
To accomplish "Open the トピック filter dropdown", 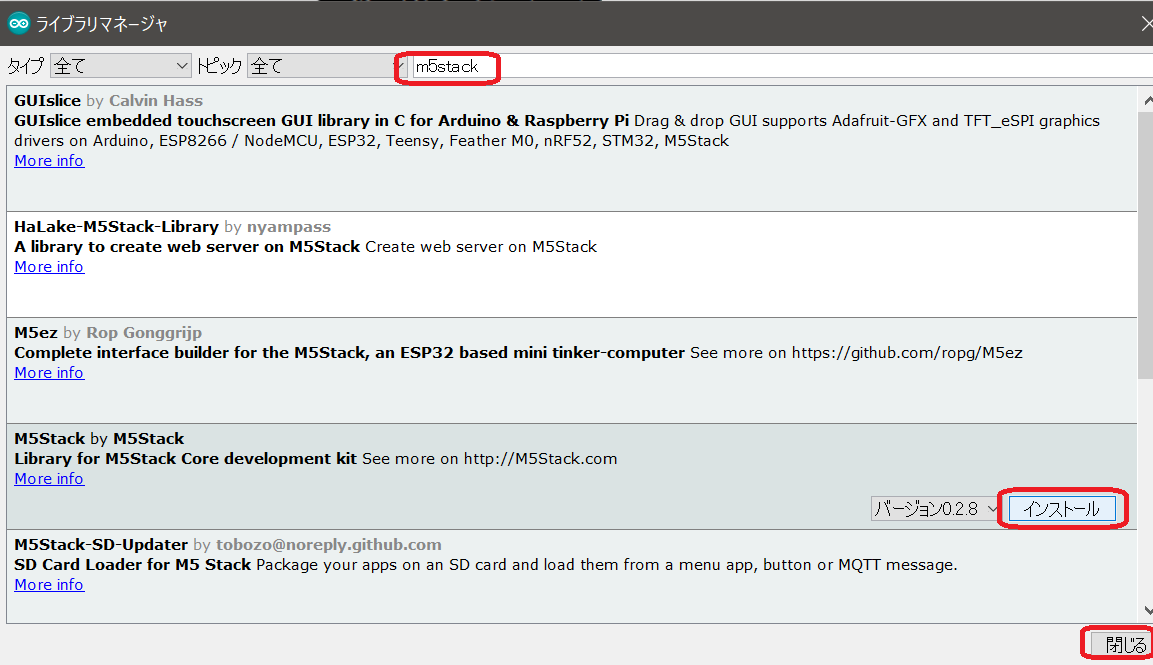I will pyautogui.click(x=320, y=66).
